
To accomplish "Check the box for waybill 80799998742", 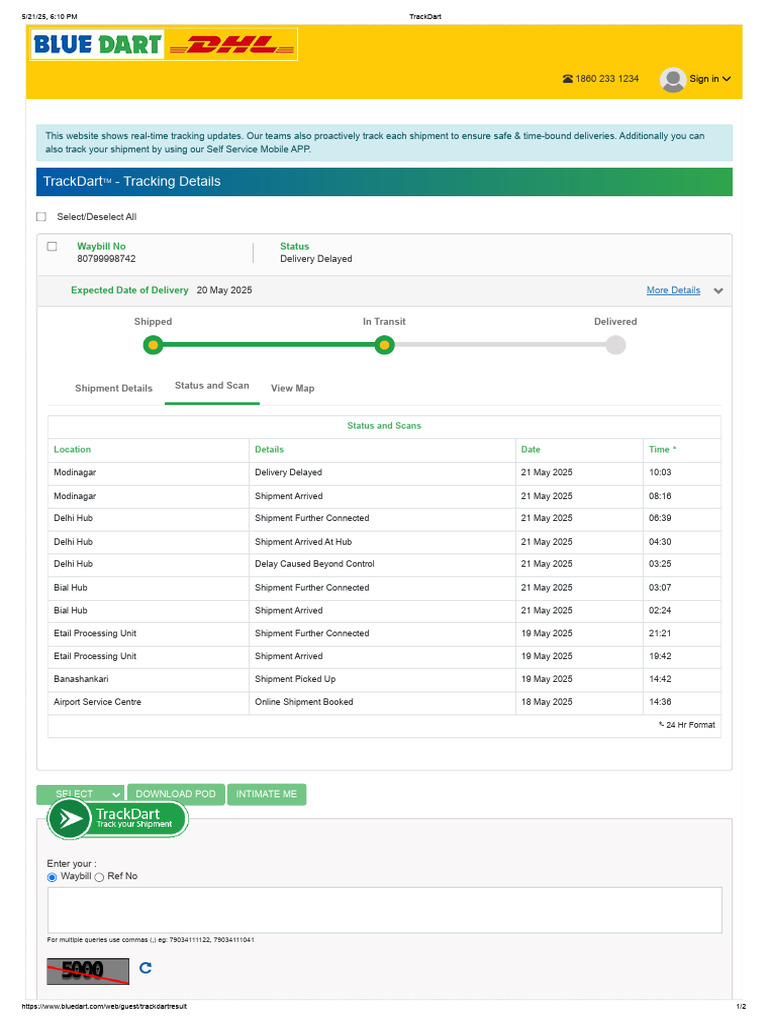I will tap(52, 247).
